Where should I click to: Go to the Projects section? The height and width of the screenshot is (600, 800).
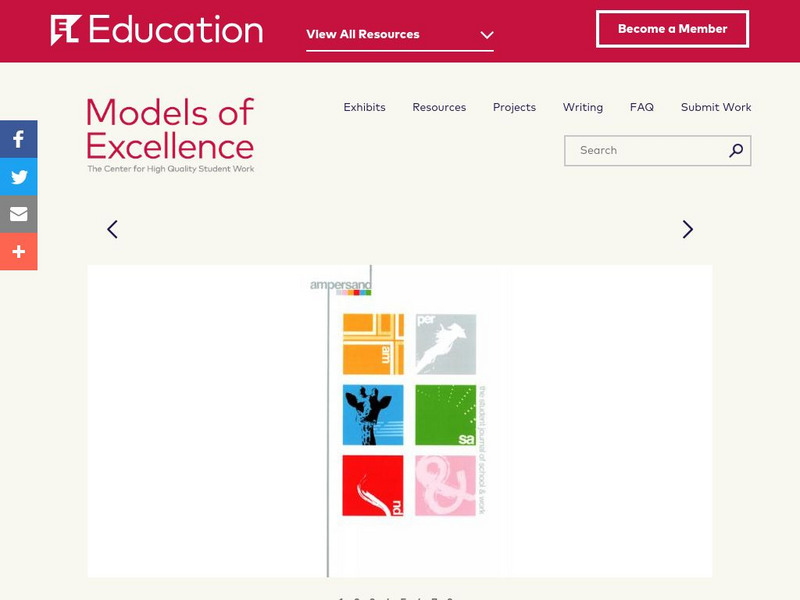tap(514, 107)
